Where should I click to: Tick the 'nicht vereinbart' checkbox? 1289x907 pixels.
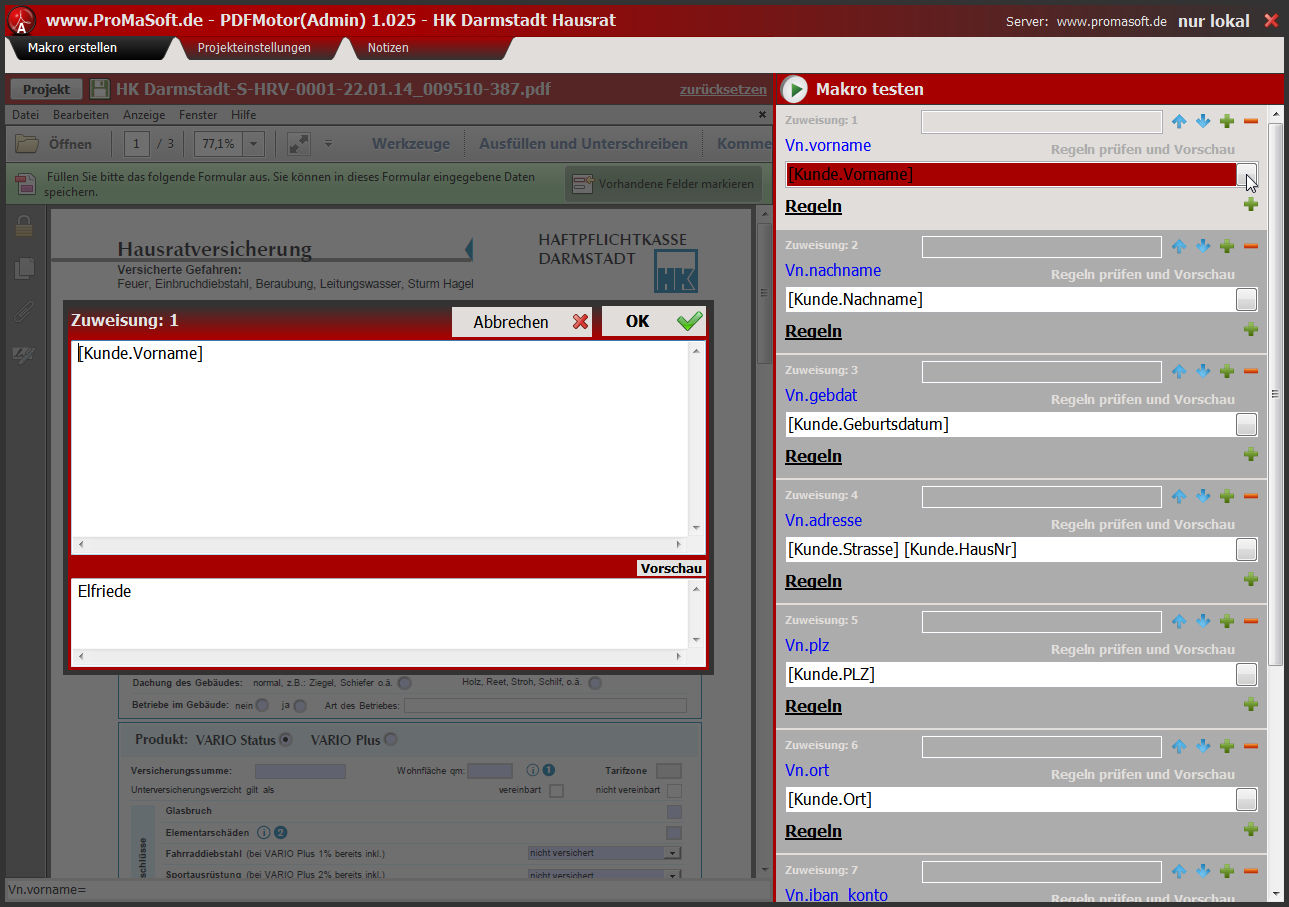675,791
